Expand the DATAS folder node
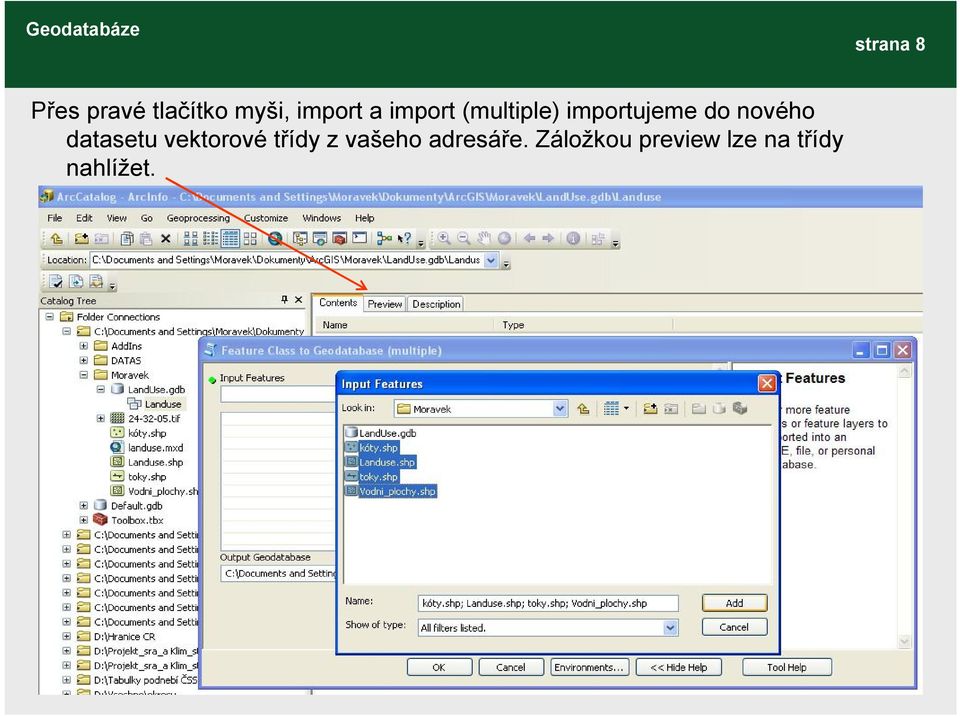The image size is (960, 716). 84,360
